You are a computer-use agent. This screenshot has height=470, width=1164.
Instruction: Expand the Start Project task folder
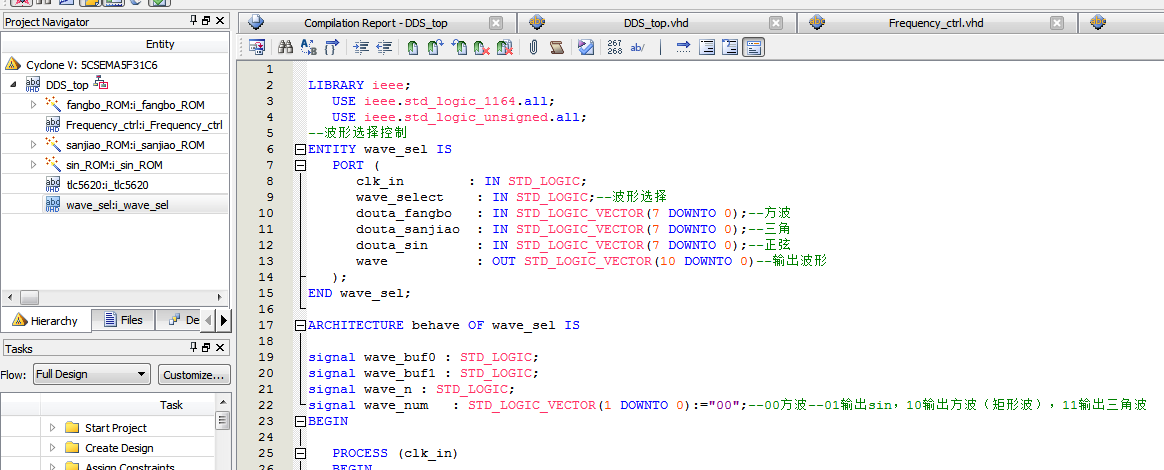52,428
